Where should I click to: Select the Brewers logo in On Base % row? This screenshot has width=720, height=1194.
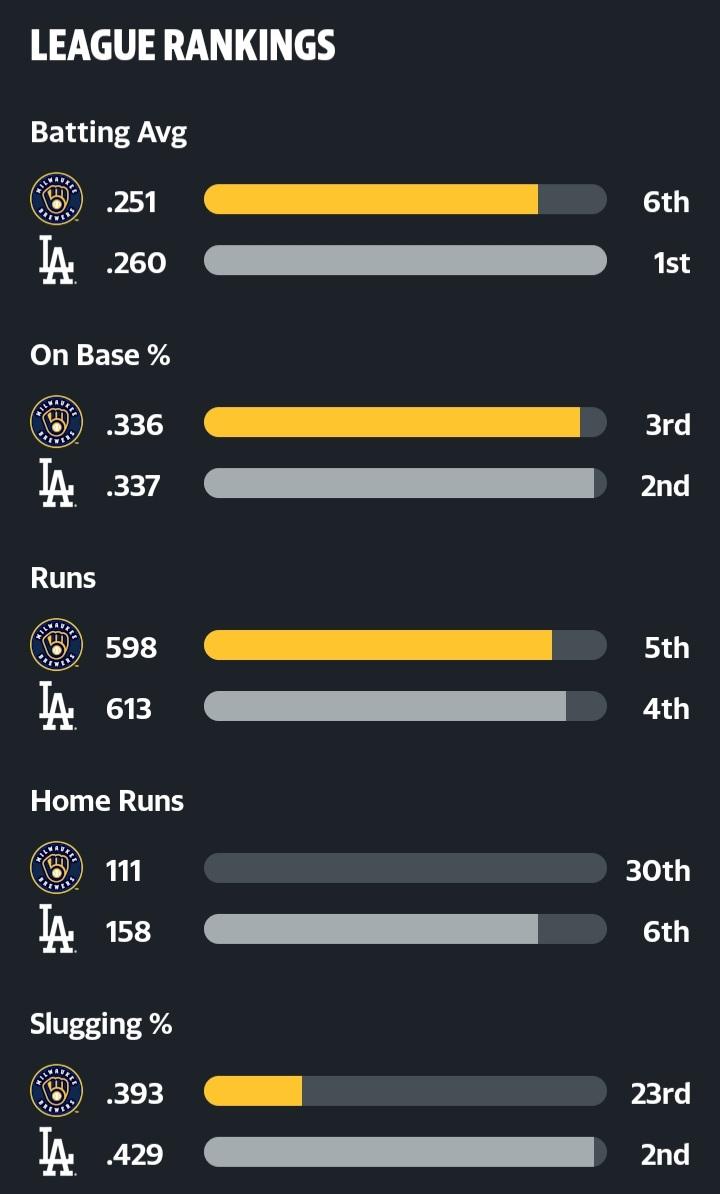[56, 422]
